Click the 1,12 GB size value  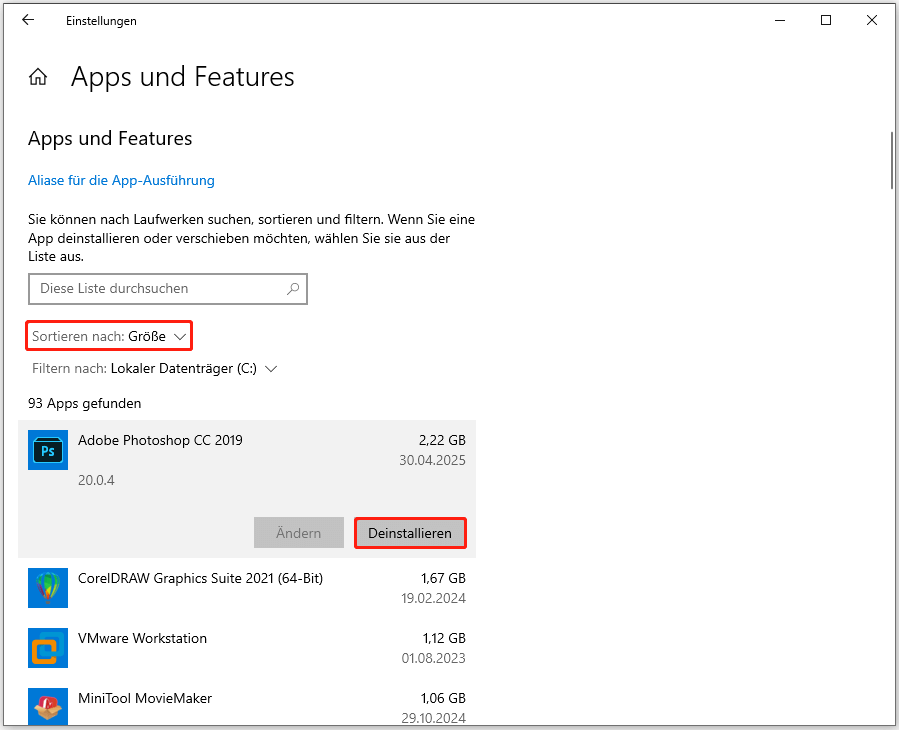point(444,638)
